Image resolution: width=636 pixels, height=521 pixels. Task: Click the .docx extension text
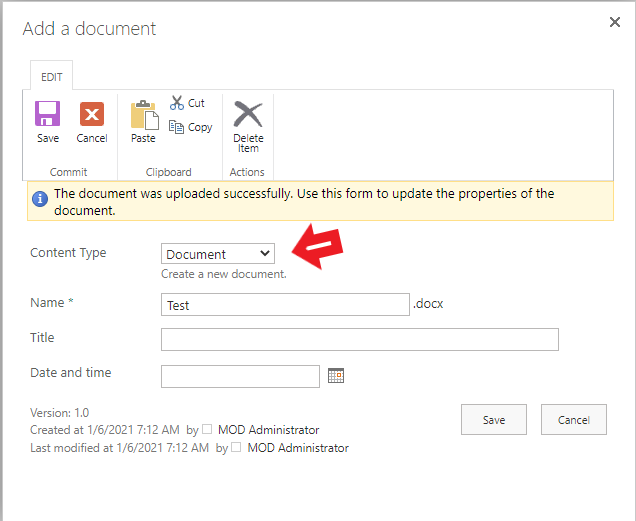click(428, 304)
